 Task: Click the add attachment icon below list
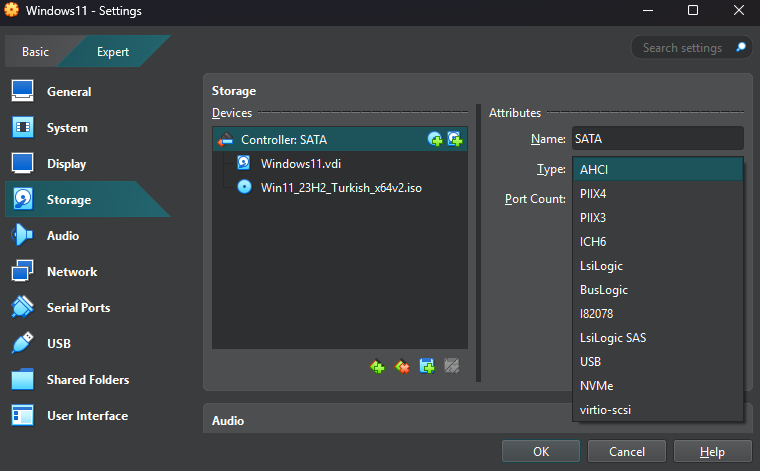(427, 366)
